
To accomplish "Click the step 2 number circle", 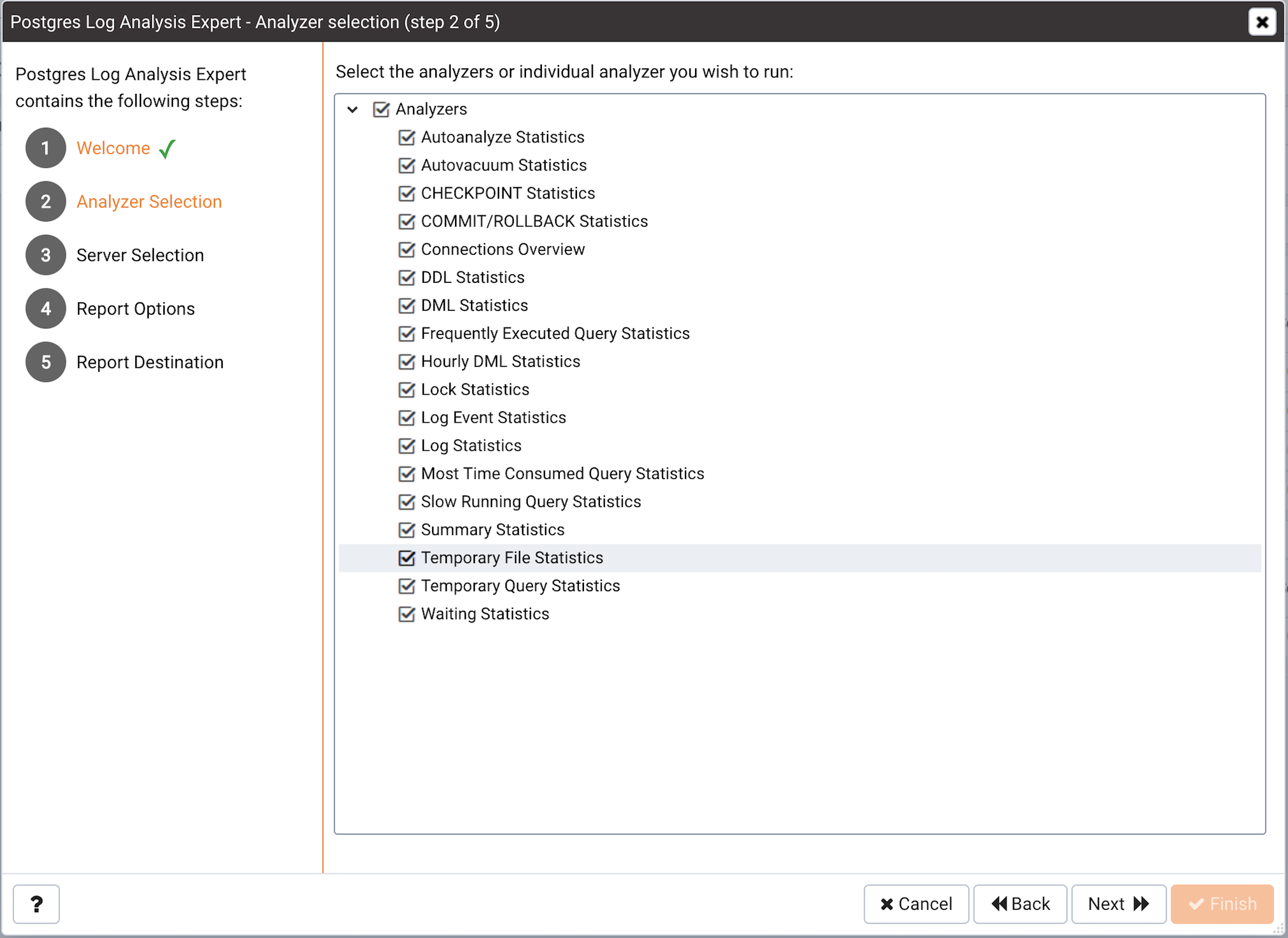I will pyautogui.click(x=46, y=202).
